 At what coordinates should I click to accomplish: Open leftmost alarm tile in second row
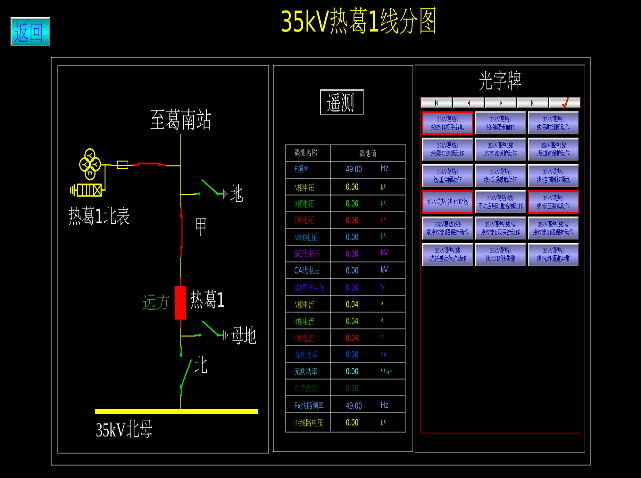tap(447, 149)
